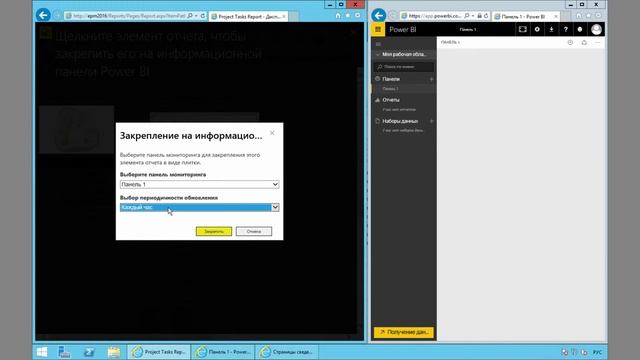The width and height of the screenshot is (640, 360).
Task: Open tools gear in Project Tasks Report browser
Action: (358, 16)
